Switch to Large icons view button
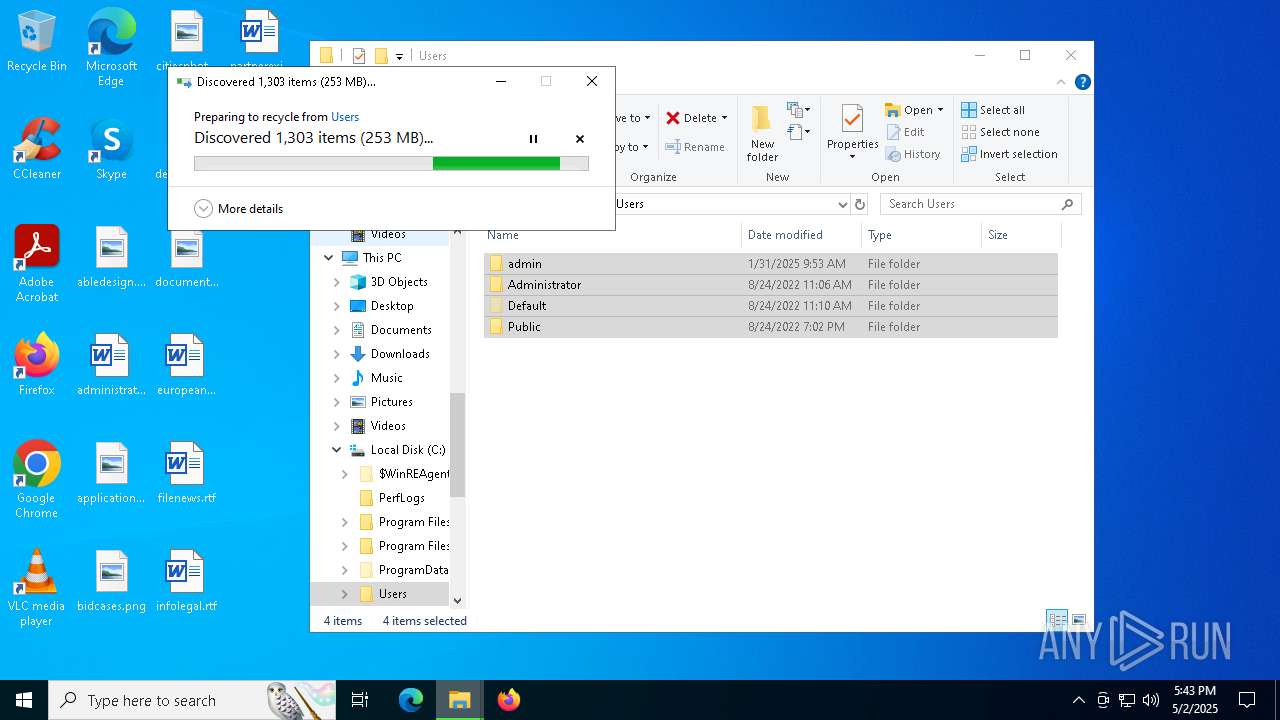 click(x=1079, y=620)
